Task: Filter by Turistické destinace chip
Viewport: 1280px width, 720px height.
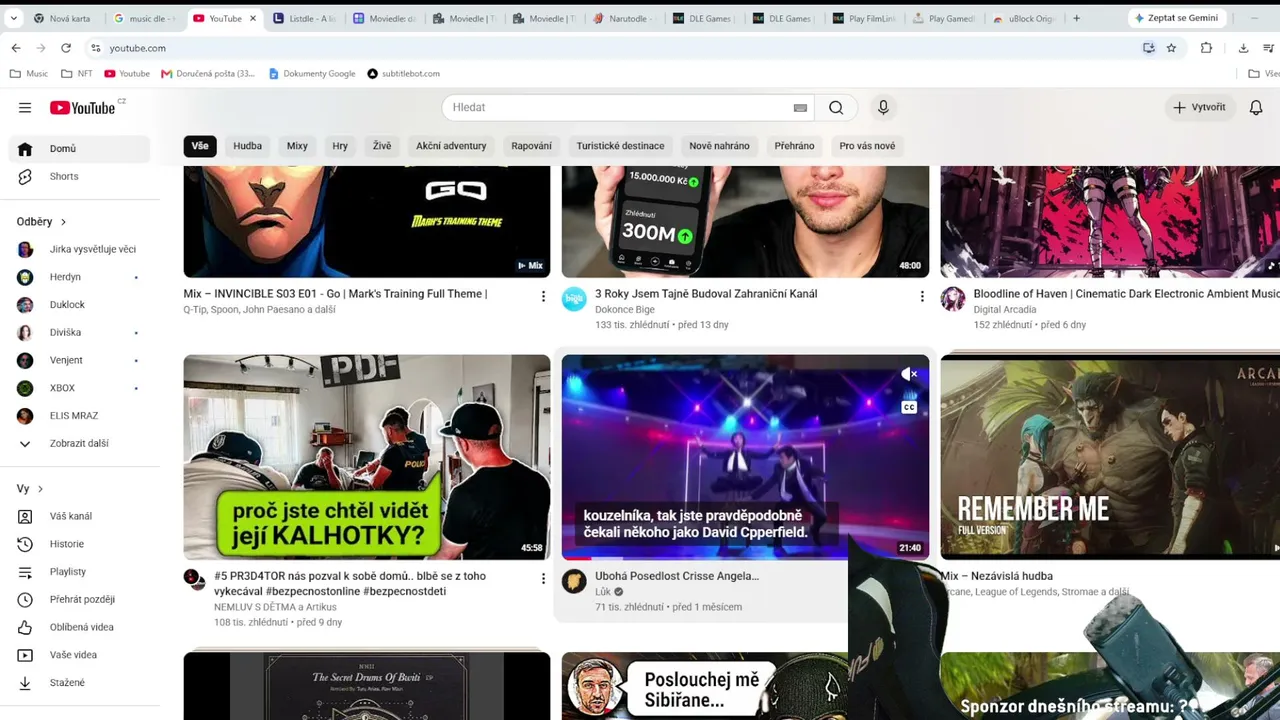Action: [620, 146]
